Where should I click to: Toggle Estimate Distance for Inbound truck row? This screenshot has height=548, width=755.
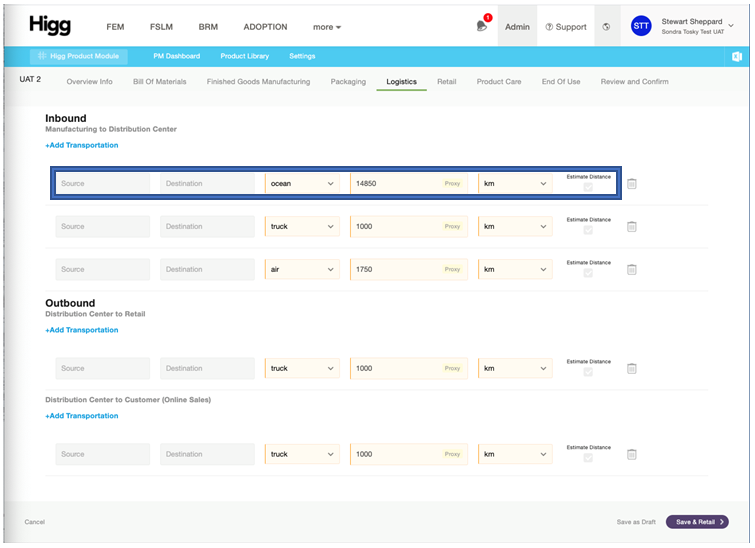pyautogui.click(x=588, y=230)
